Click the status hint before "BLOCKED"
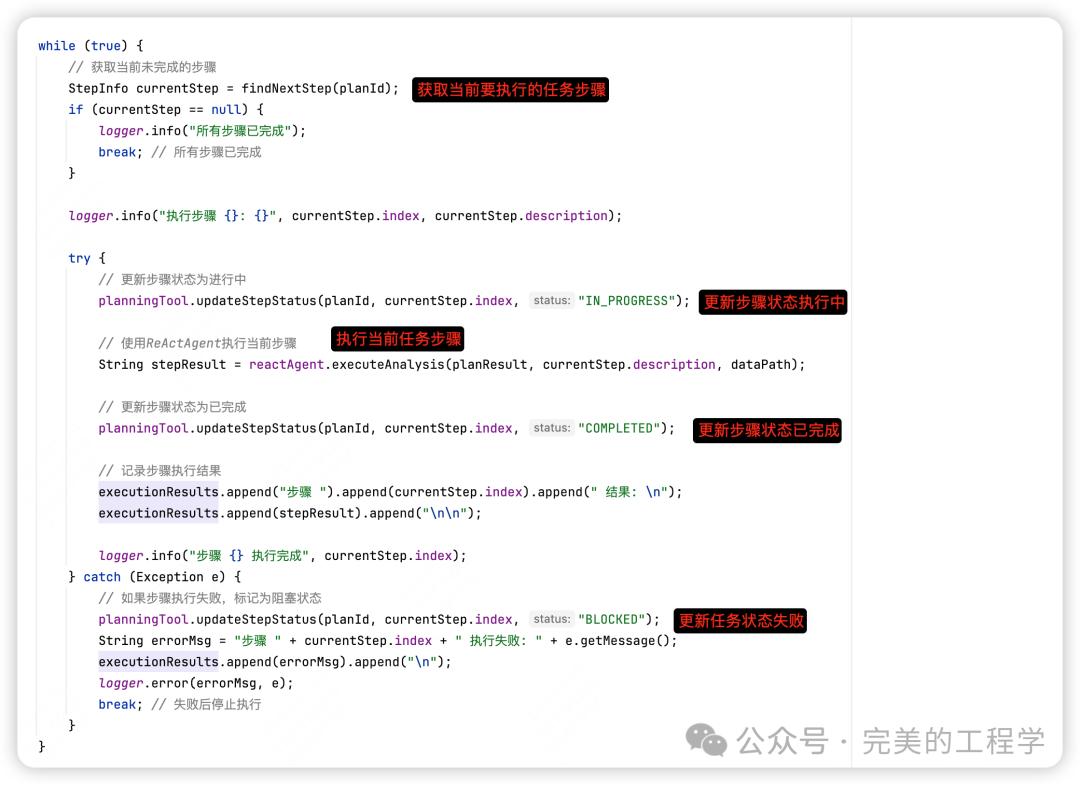Viewport: 1080px width, 785px height. pyautogui.click(x=551, y=619)
